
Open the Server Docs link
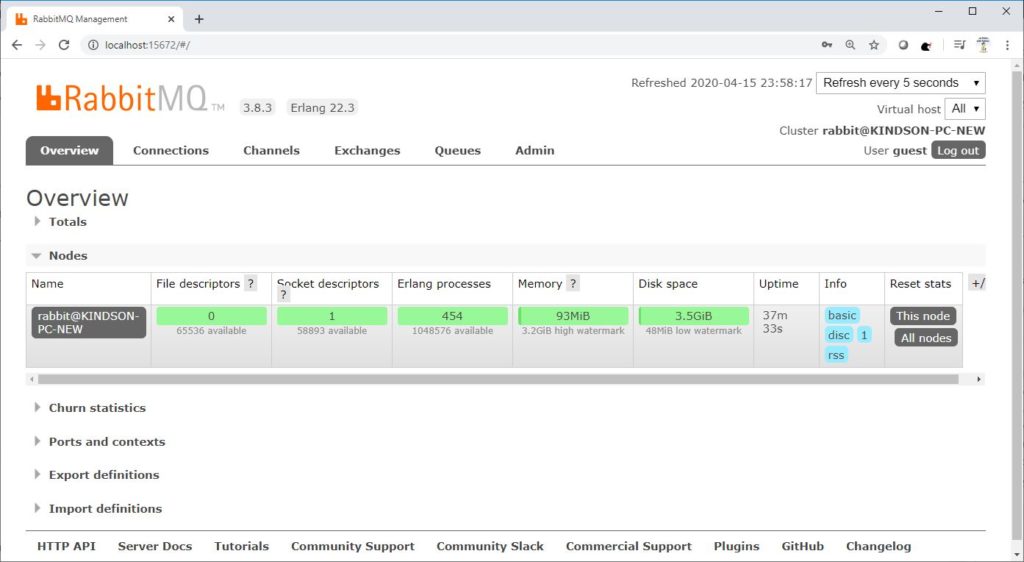click(x=155, y=546)
